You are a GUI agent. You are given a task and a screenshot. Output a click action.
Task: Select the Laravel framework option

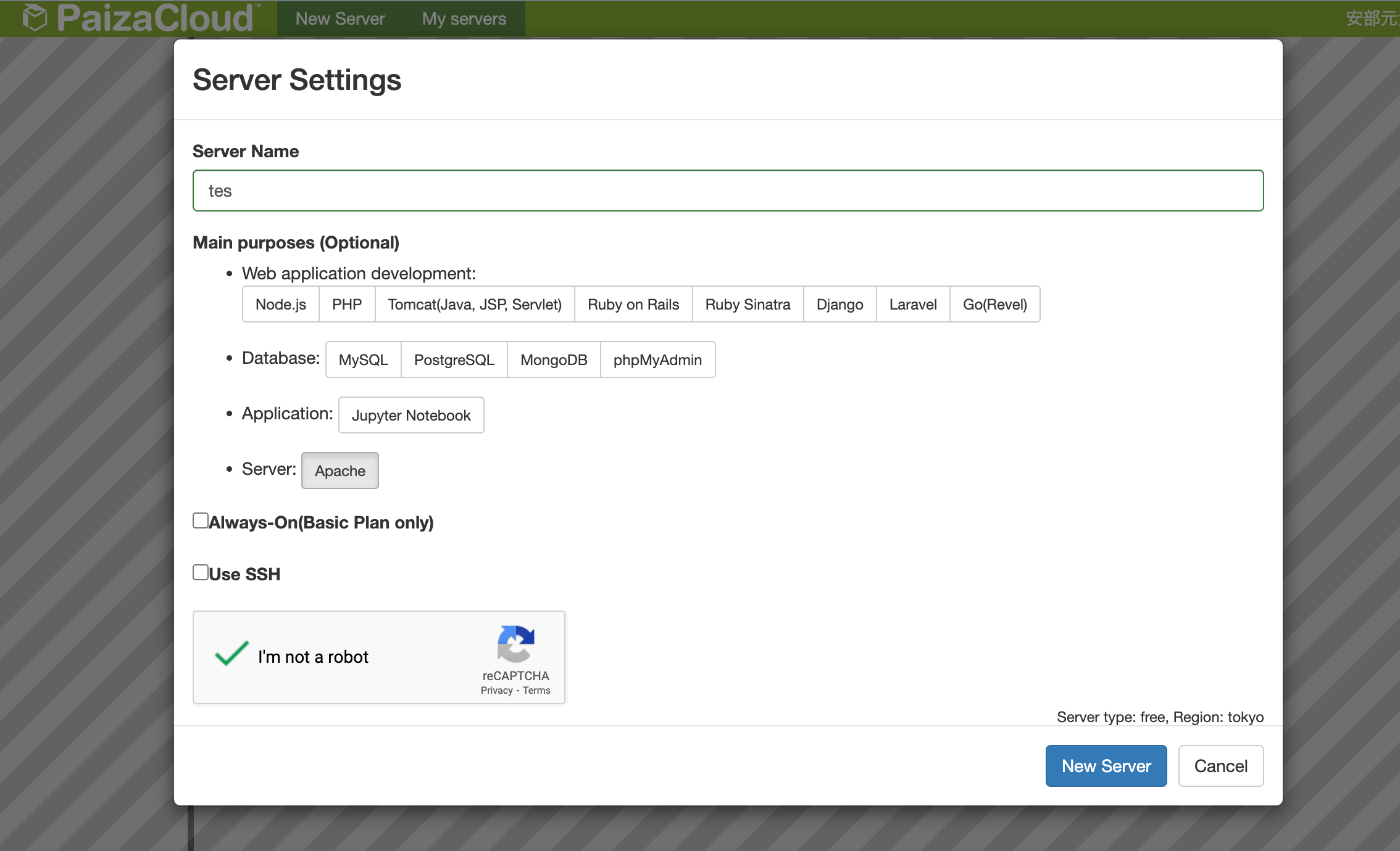(912, 303)
